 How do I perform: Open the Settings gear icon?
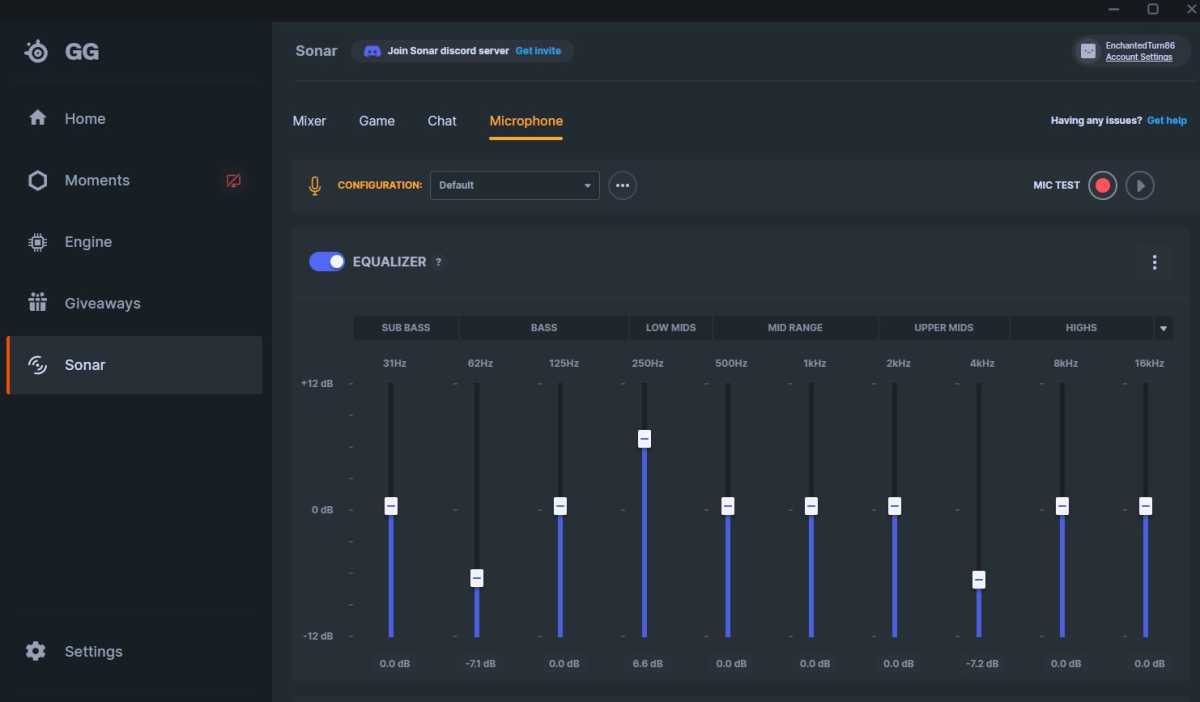coord(36,651)
